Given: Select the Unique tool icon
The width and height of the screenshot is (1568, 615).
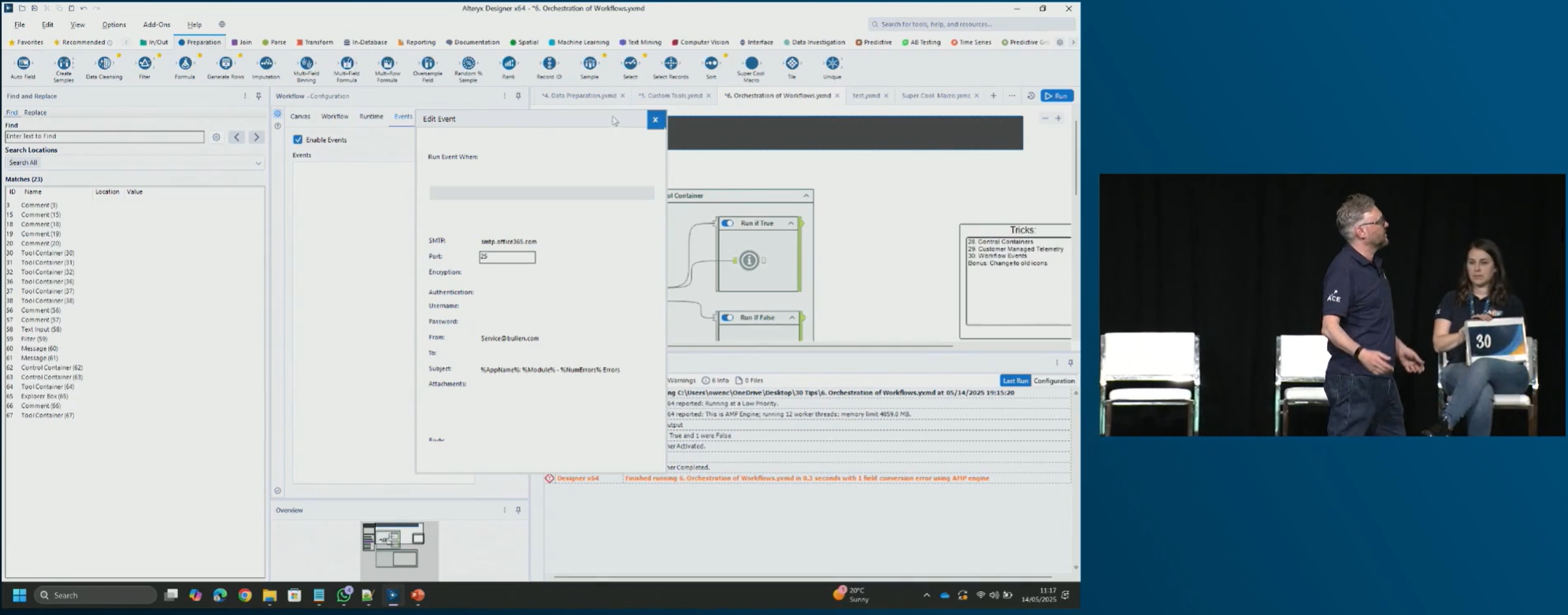Looking at the screenshot, I should pos(832,63).
